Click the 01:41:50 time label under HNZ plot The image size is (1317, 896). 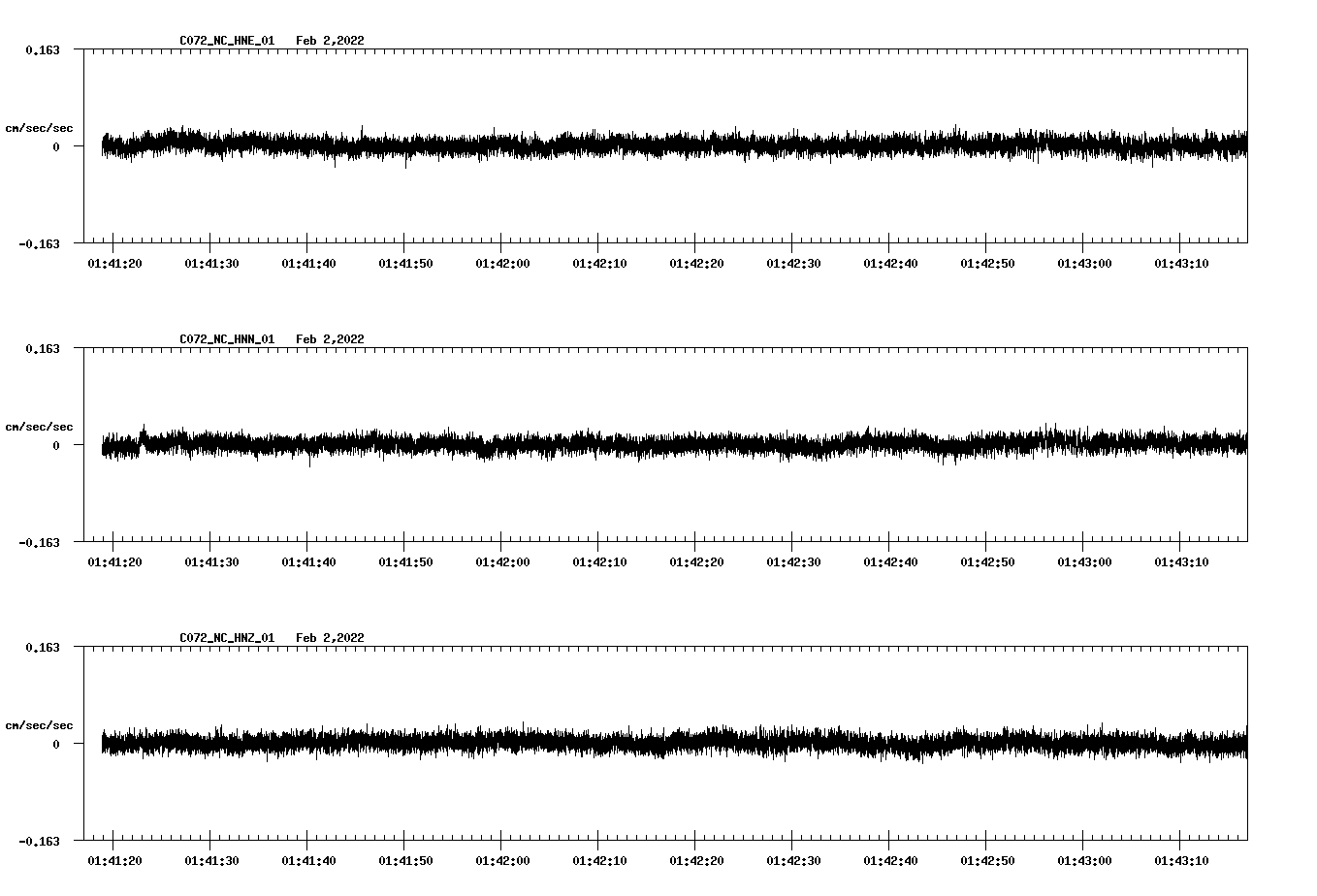coord(405,861)
